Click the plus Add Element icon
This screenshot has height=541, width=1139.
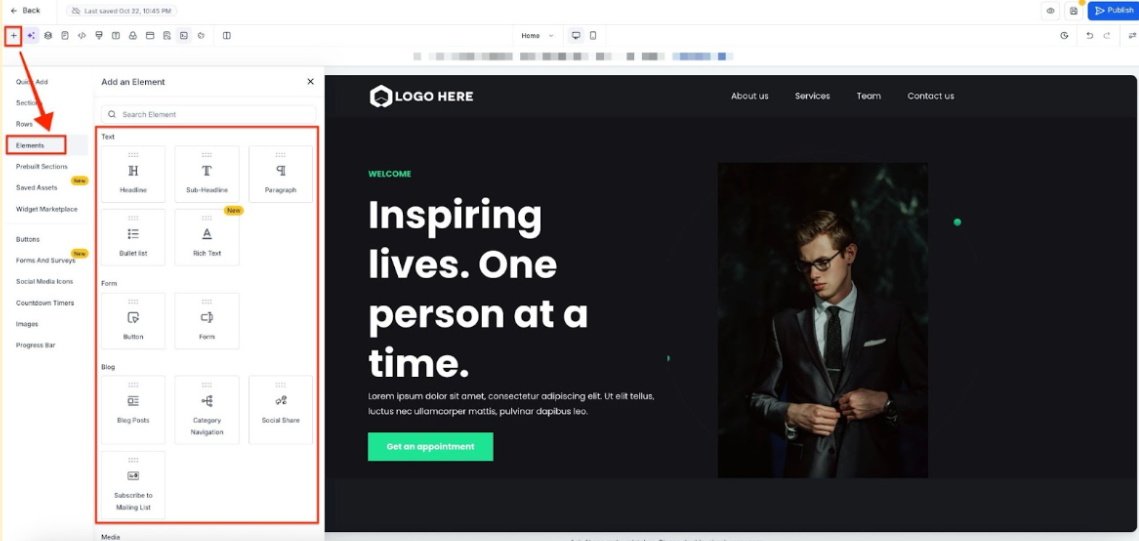13,36
